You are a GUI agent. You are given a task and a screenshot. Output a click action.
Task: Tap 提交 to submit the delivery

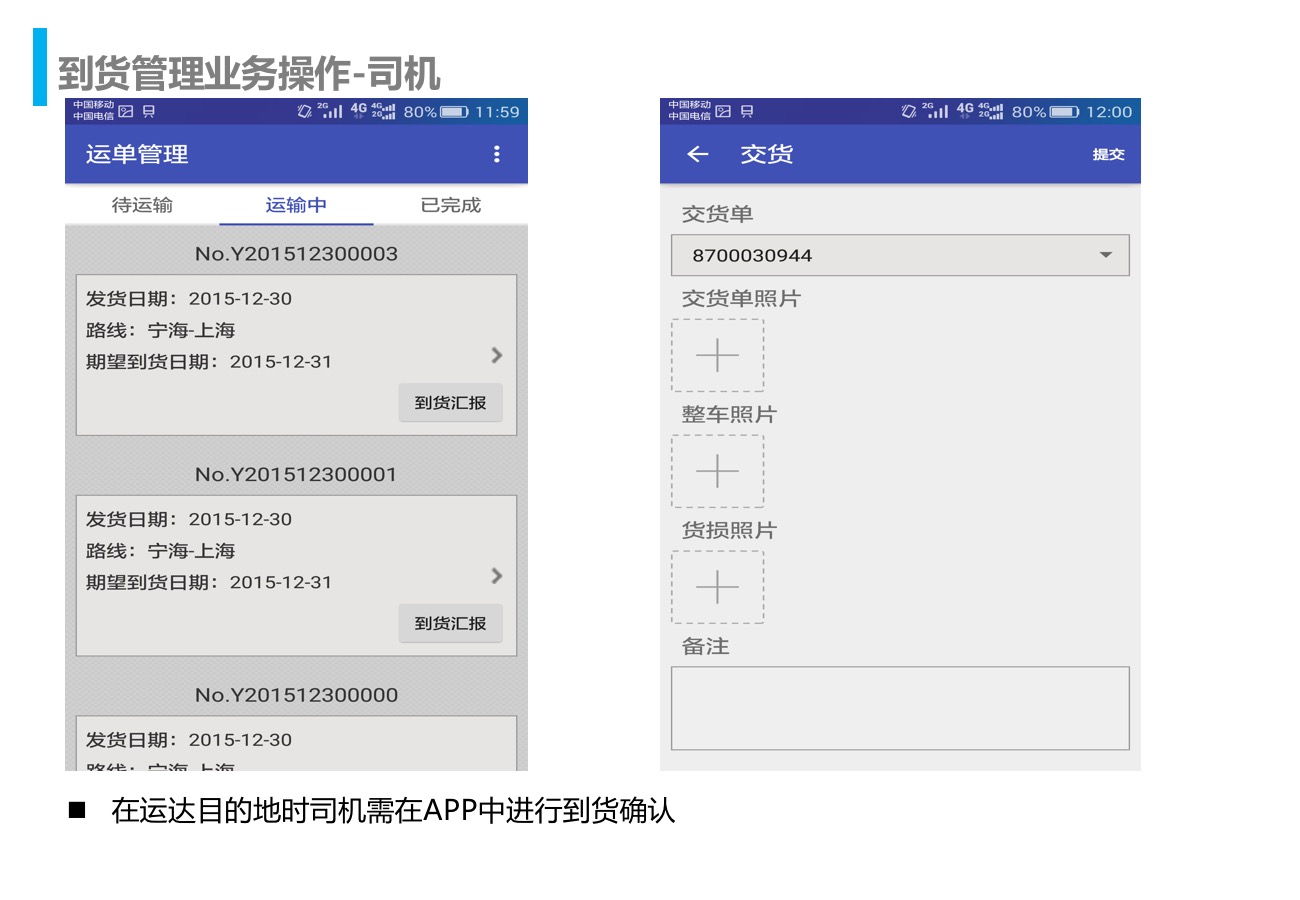coord(1108,154)
